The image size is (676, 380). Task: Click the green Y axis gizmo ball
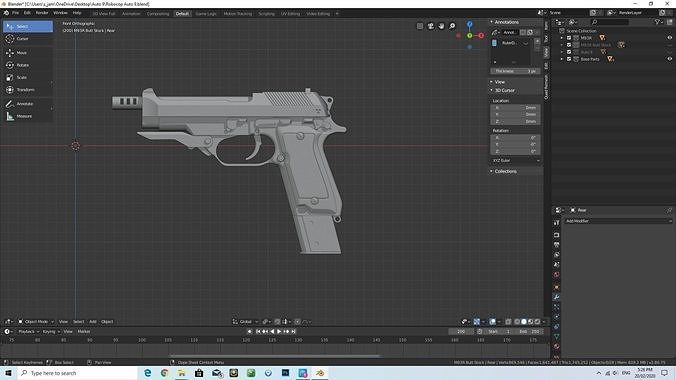click(x=469, y=36)
